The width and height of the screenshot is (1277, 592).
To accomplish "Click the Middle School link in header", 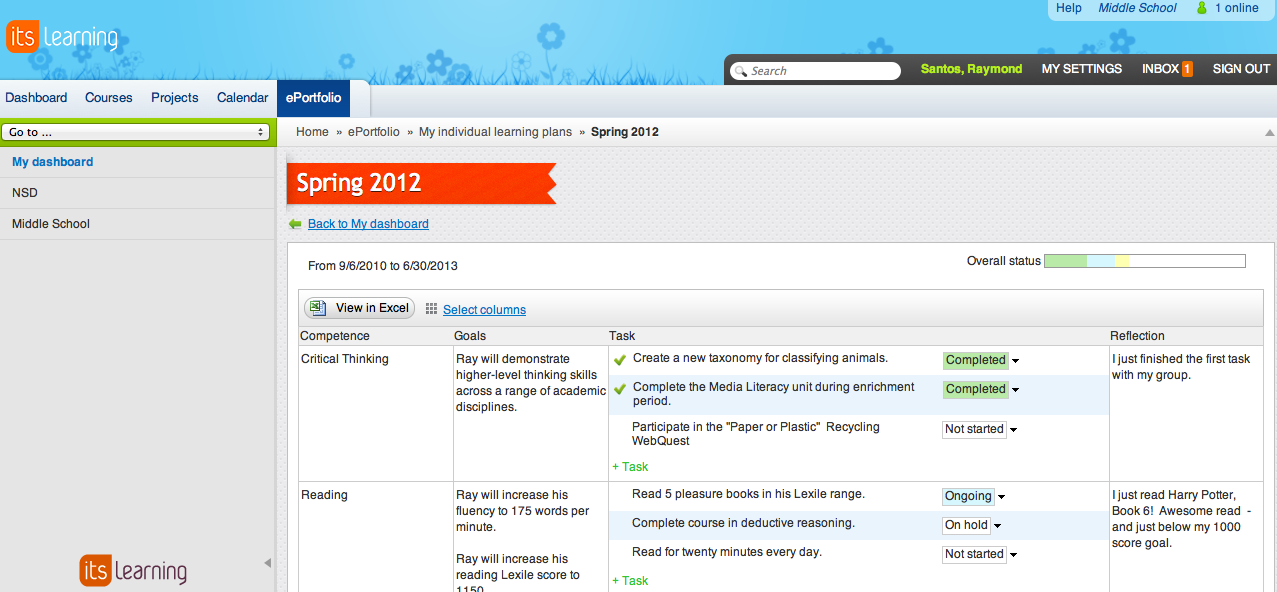I will (x=1138, y=8).
